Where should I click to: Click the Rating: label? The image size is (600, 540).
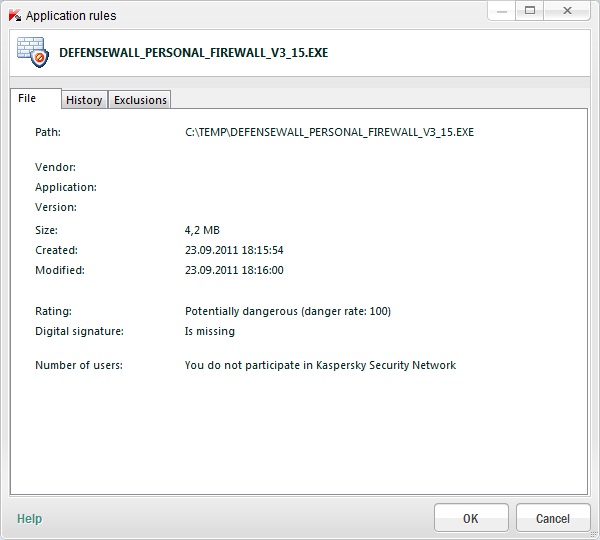[53, 311]
